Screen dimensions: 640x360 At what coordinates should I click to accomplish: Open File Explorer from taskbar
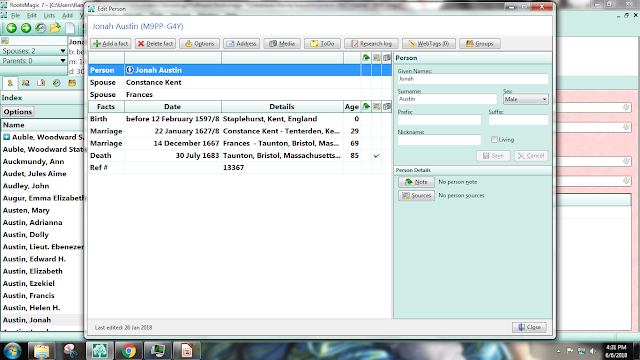click(41, 351)
